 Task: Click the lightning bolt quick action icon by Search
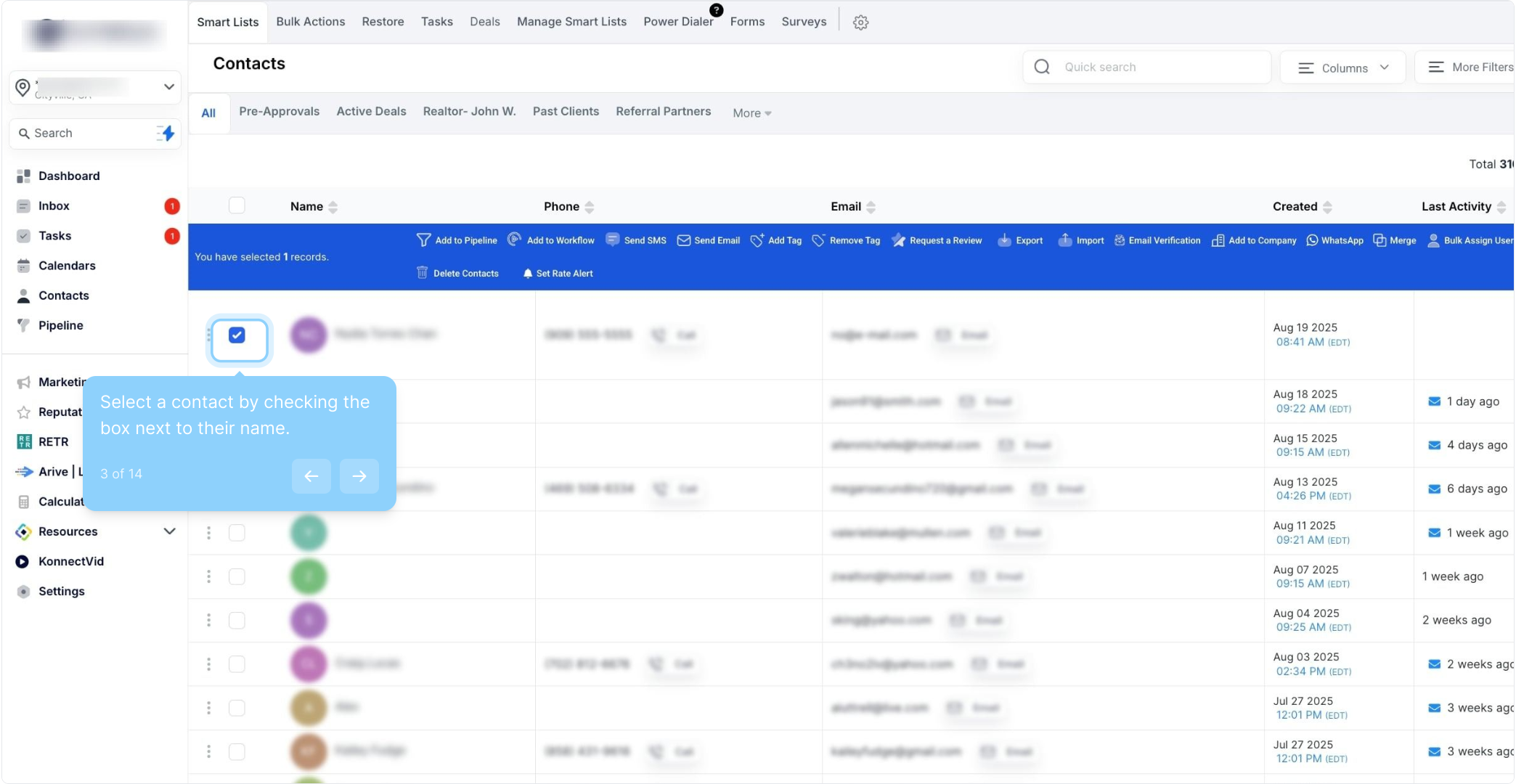[x=166, y=134]
